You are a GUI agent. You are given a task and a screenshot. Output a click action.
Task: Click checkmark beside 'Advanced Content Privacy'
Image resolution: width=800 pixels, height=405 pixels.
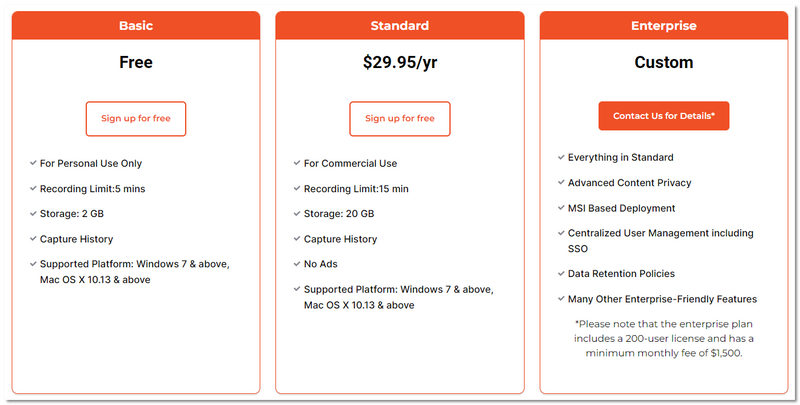pos(561,183)
